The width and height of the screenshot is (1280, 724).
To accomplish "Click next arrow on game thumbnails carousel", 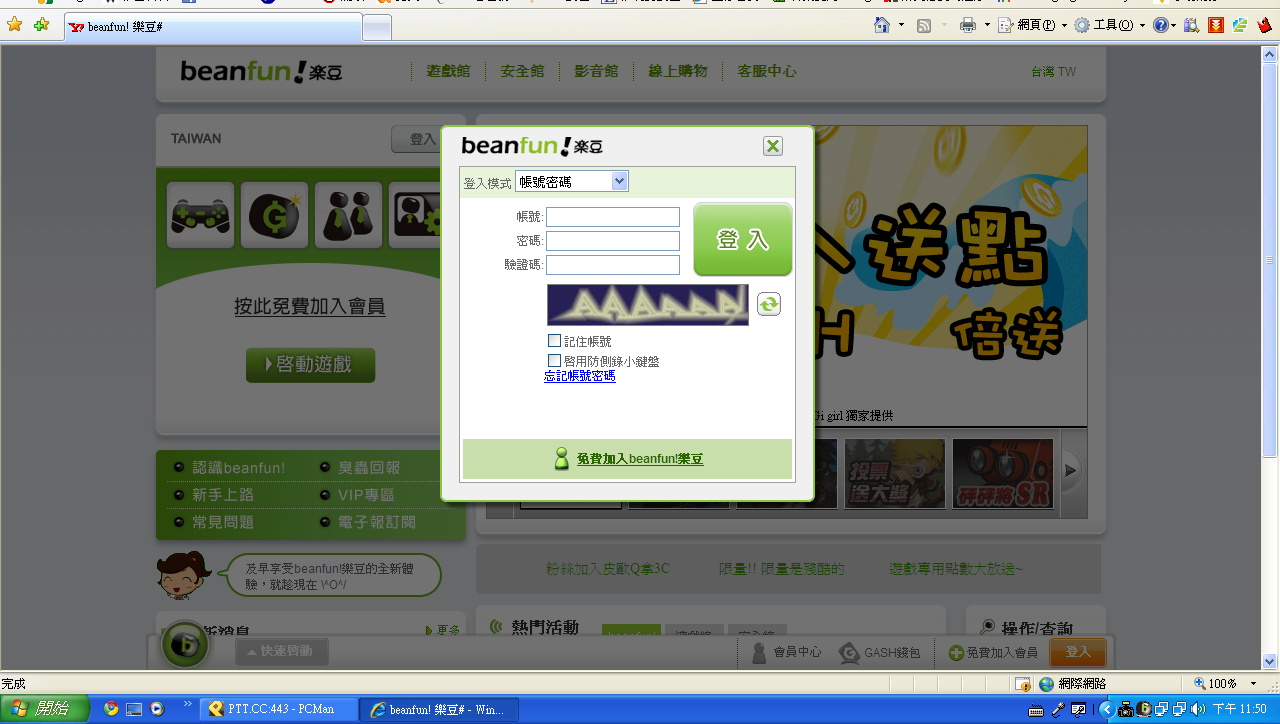I will point(1070,470).
